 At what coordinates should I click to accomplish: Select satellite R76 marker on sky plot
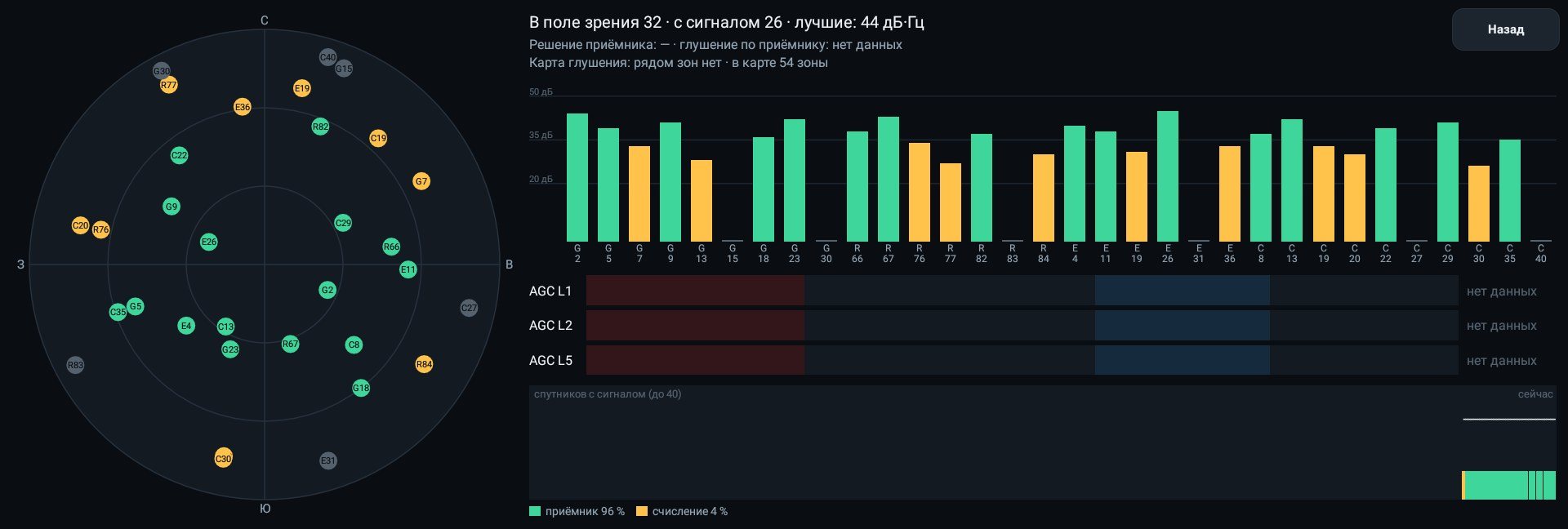pos(101,230)
